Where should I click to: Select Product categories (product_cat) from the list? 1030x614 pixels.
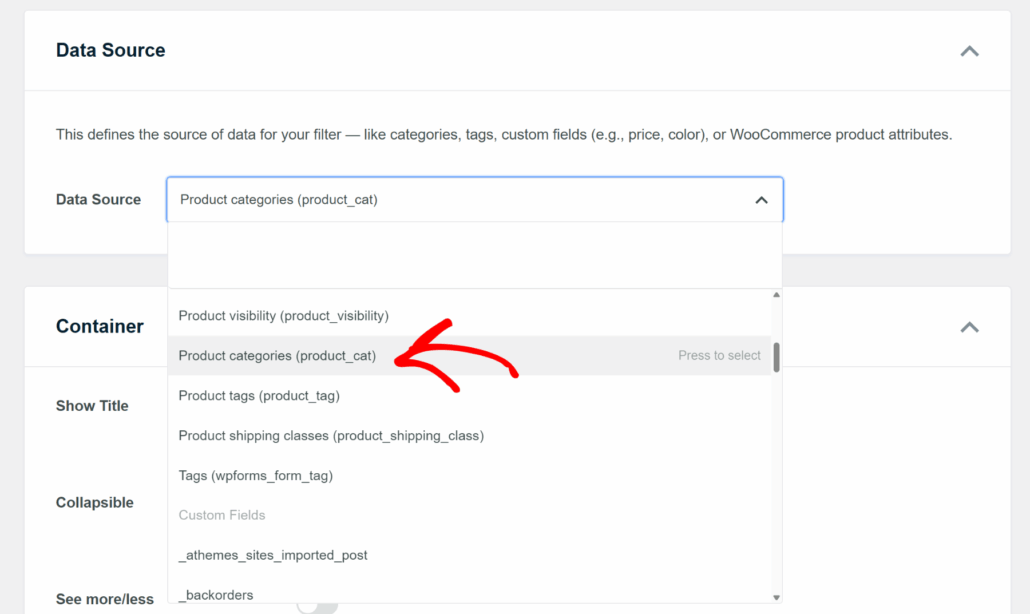click(x=280, y=355)
